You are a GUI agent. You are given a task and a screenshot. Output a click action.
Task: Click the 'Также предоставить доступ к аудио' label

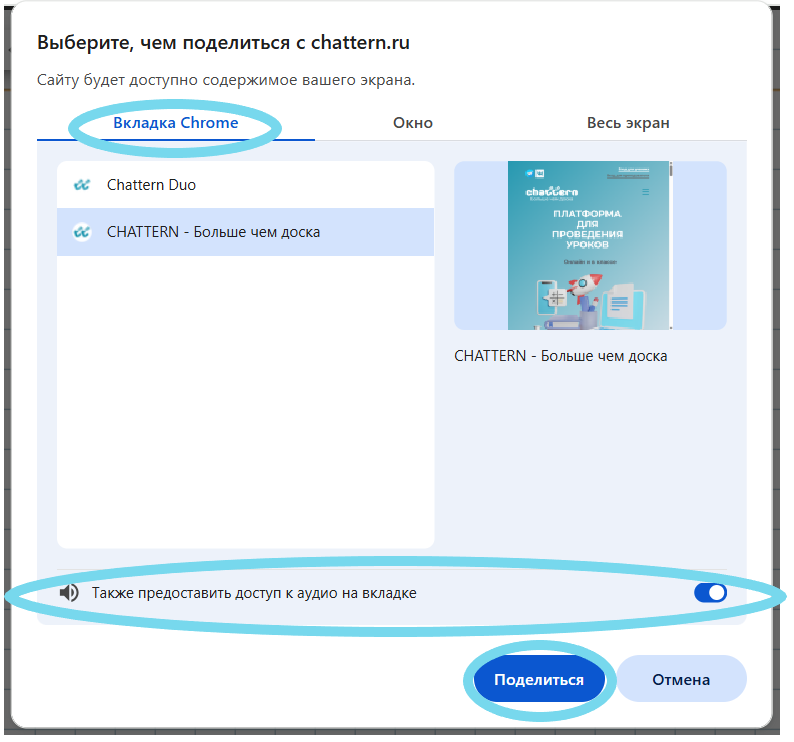254,593
